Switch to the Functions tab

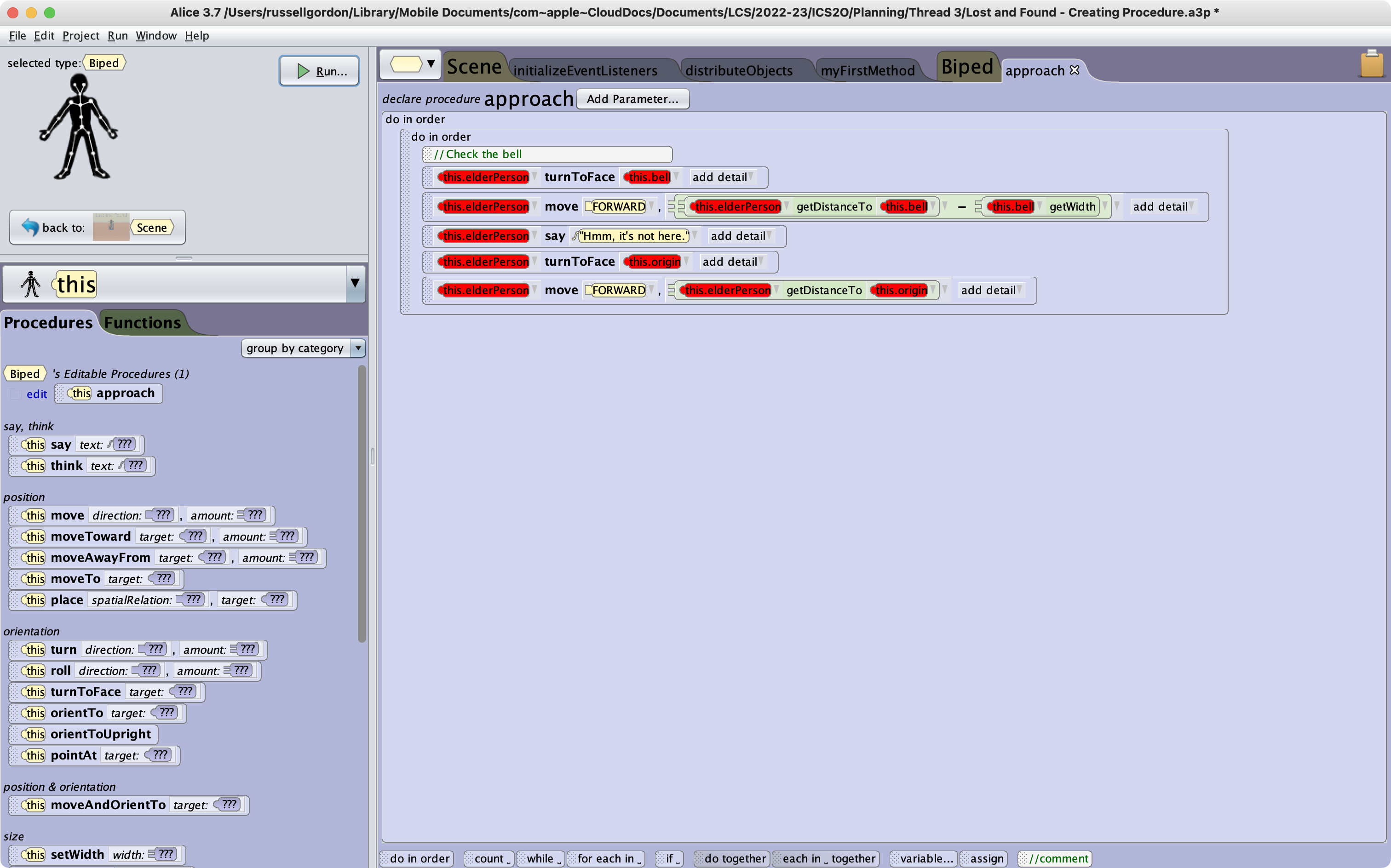(142, 323)
